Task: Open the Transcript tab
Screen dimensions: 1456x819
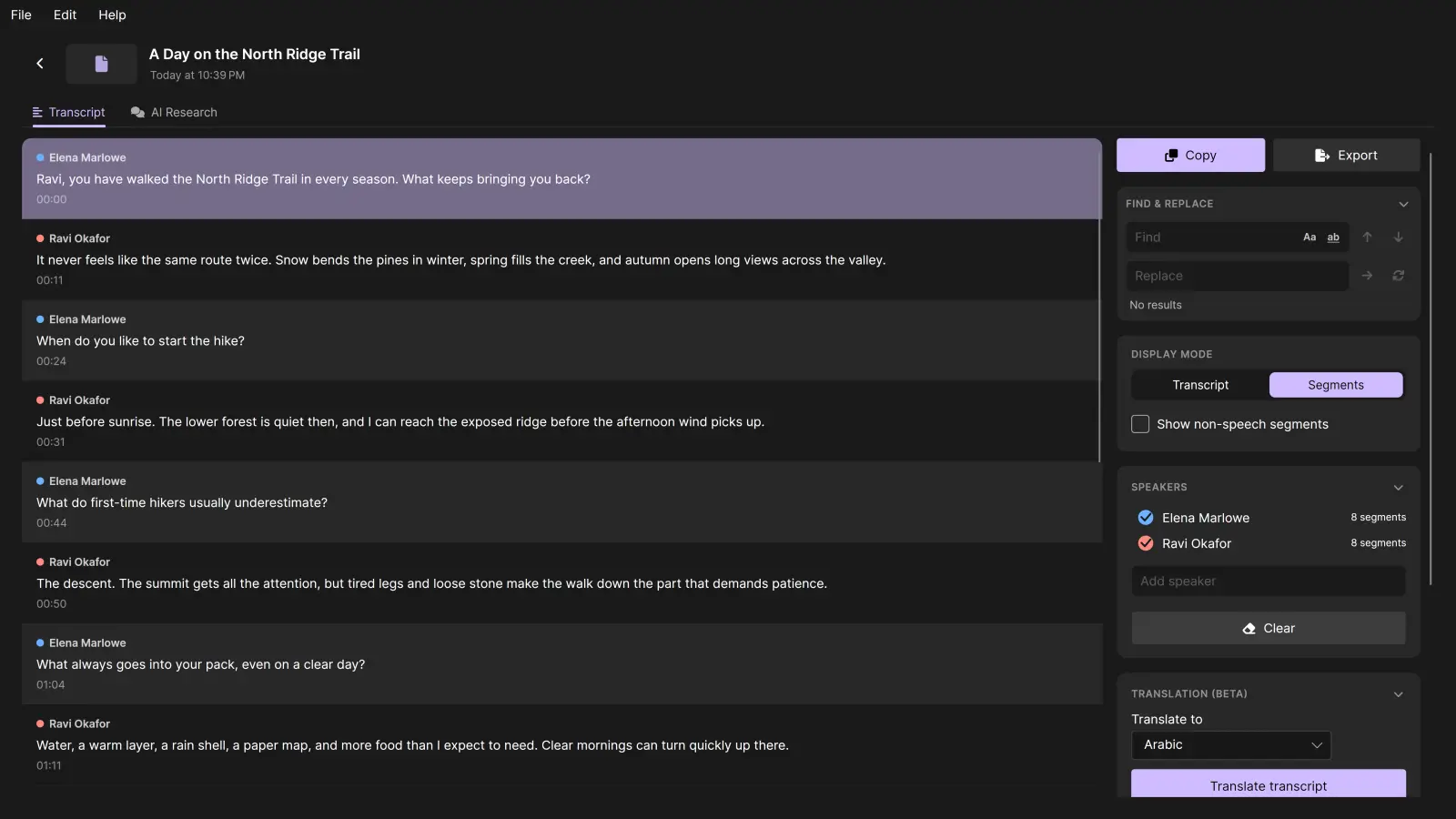Action: pyautogui.click(x=69, y=113)
